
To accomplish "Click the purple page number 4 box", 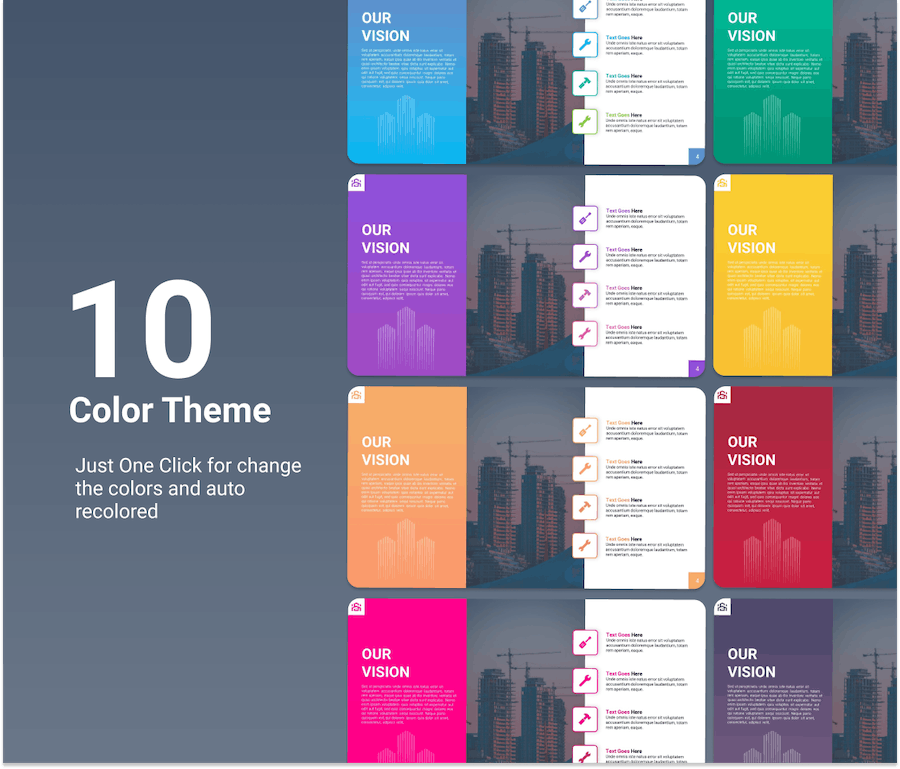I will point(697,368).
